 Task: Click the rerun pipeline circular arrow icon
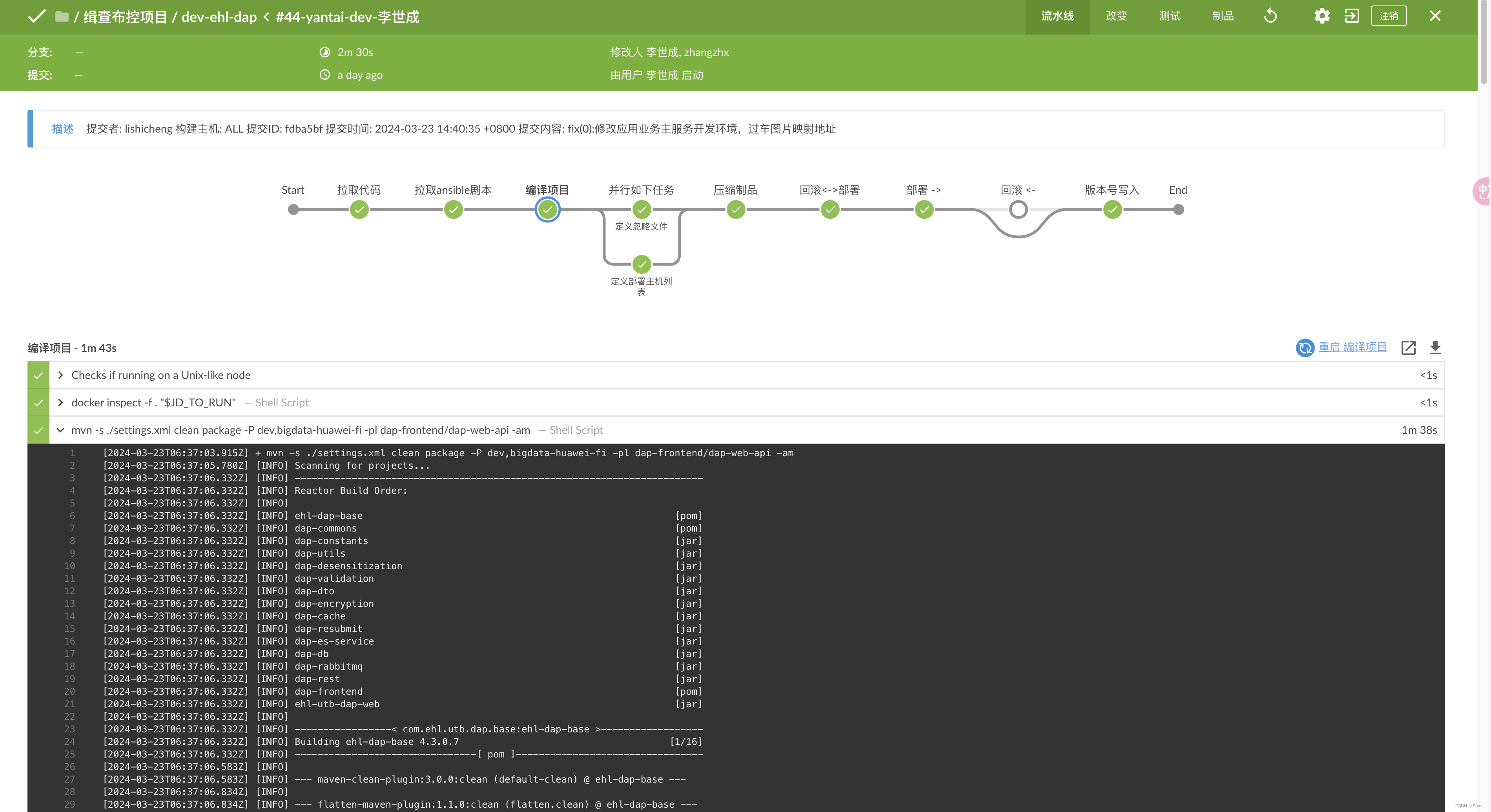pyautogui.click(x=1270, y=16)
